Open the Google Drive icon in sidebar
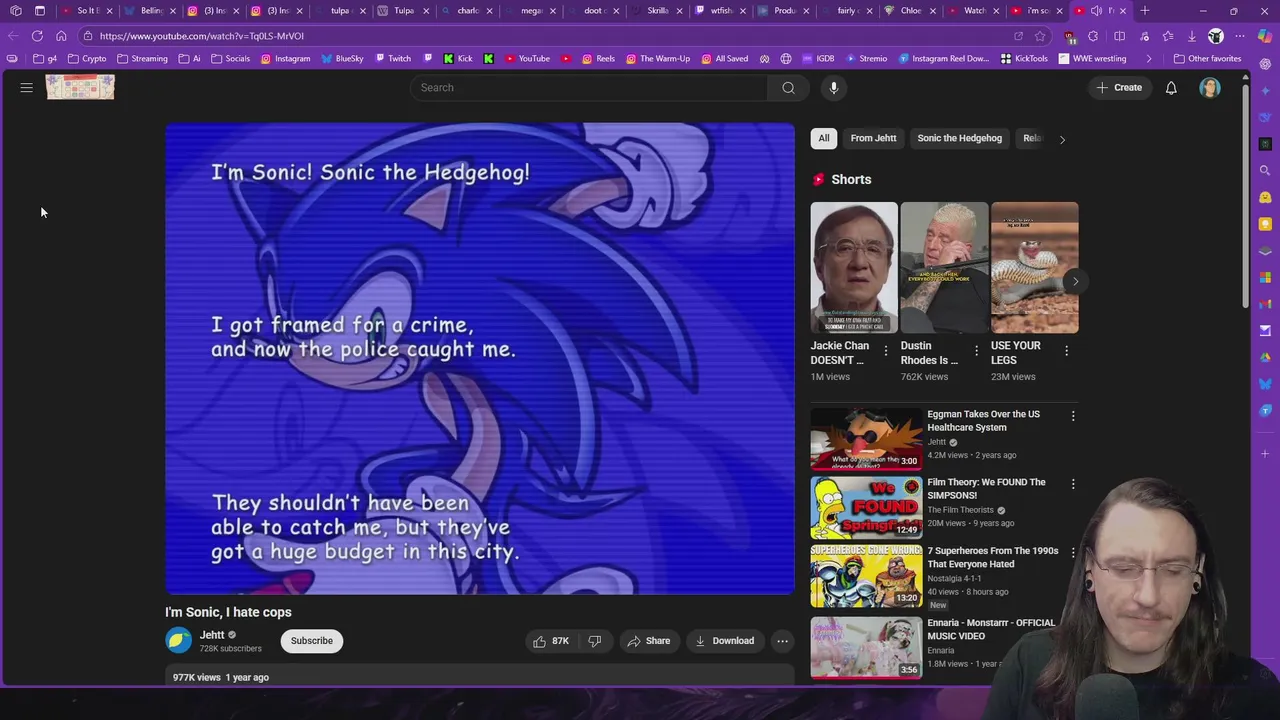Viewport: 1280px width, 720px height. coord(1265,357)
